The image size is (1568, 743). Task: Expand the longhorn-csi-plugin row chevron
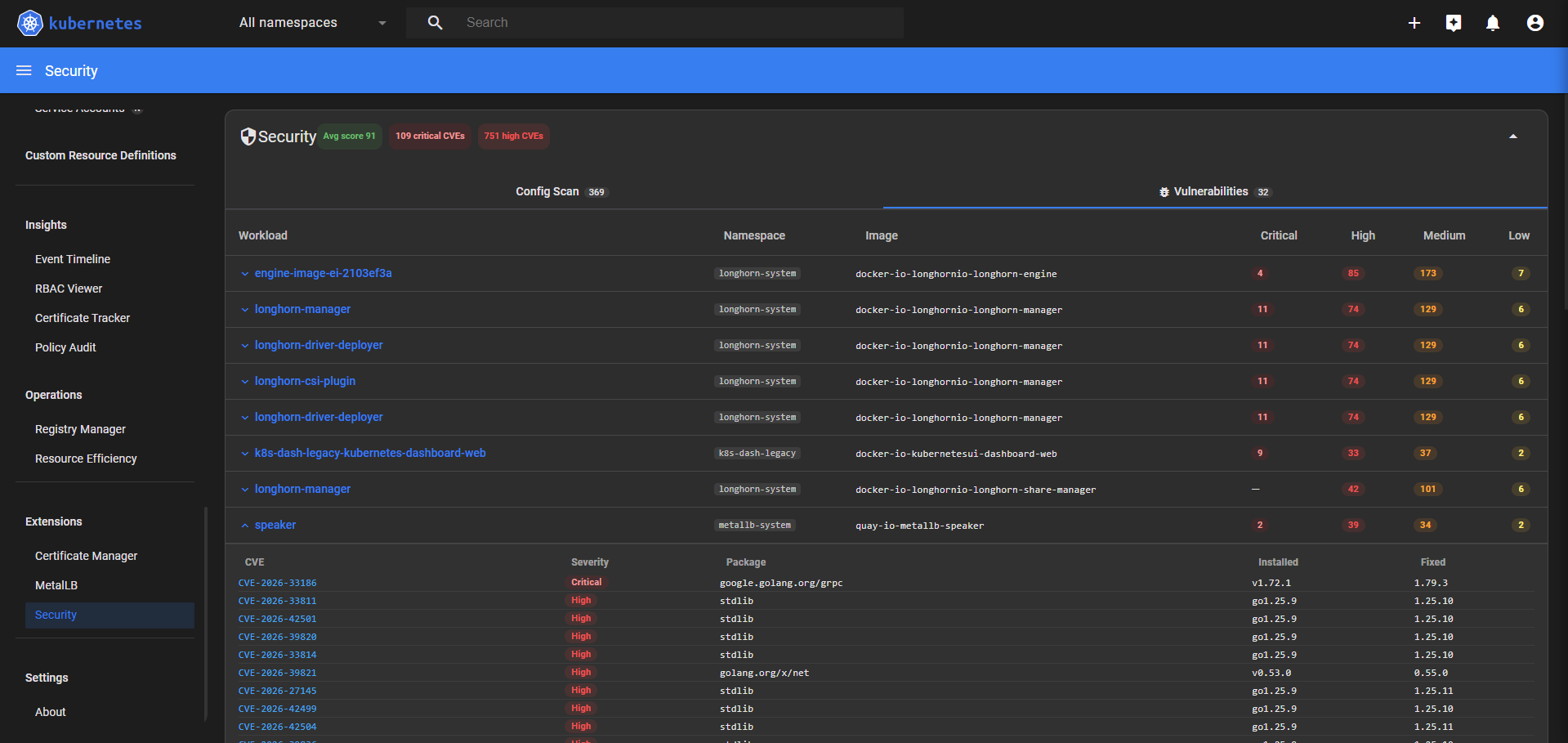click(x=244, y=382)
